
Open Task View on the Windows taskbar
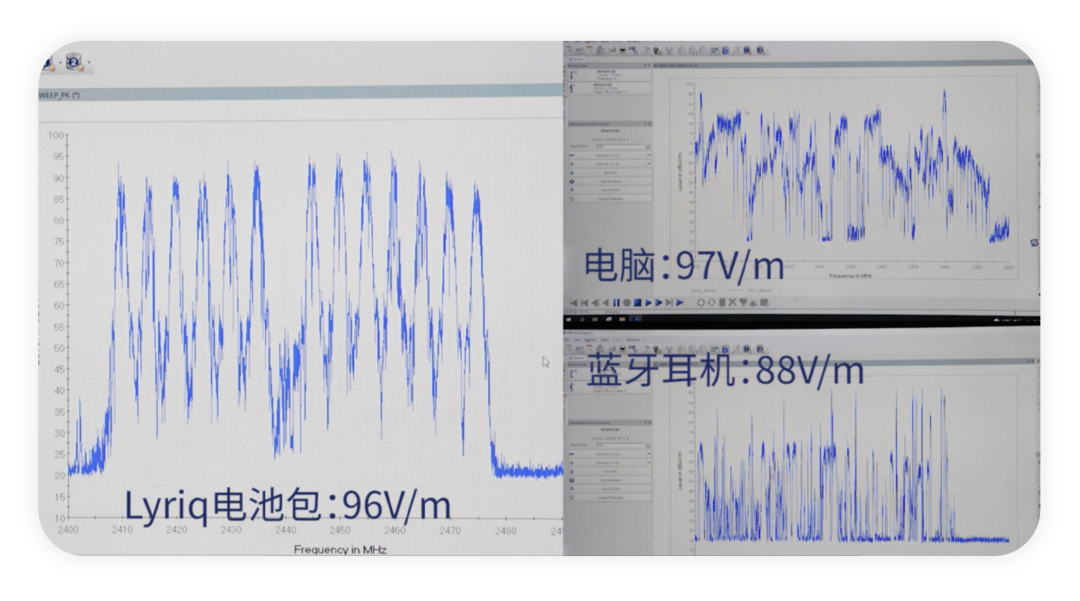(x=594, y=319)
